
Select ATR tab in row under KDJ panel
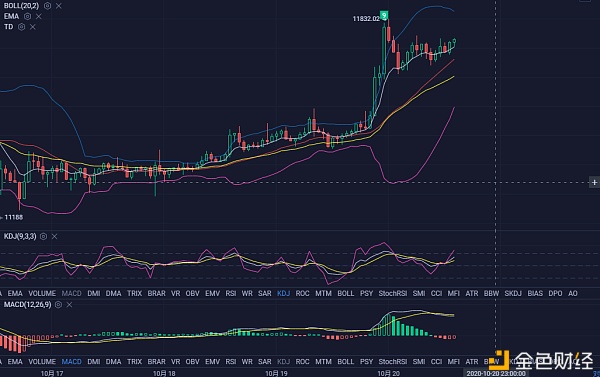tap(472, 294)
